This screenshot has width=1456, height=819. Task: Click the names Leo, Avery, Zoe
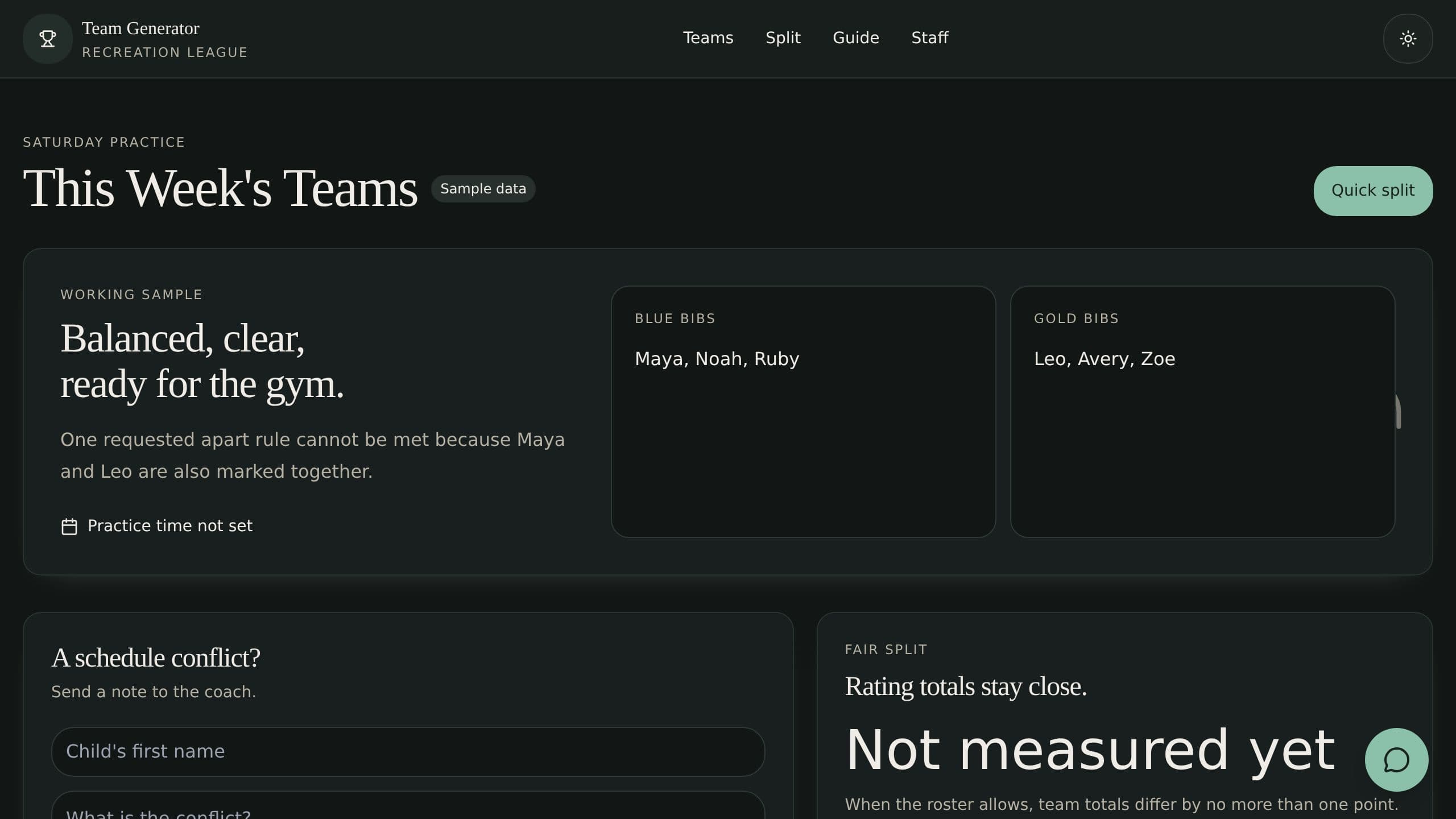pyautogui.click(x=1104, y=359)
